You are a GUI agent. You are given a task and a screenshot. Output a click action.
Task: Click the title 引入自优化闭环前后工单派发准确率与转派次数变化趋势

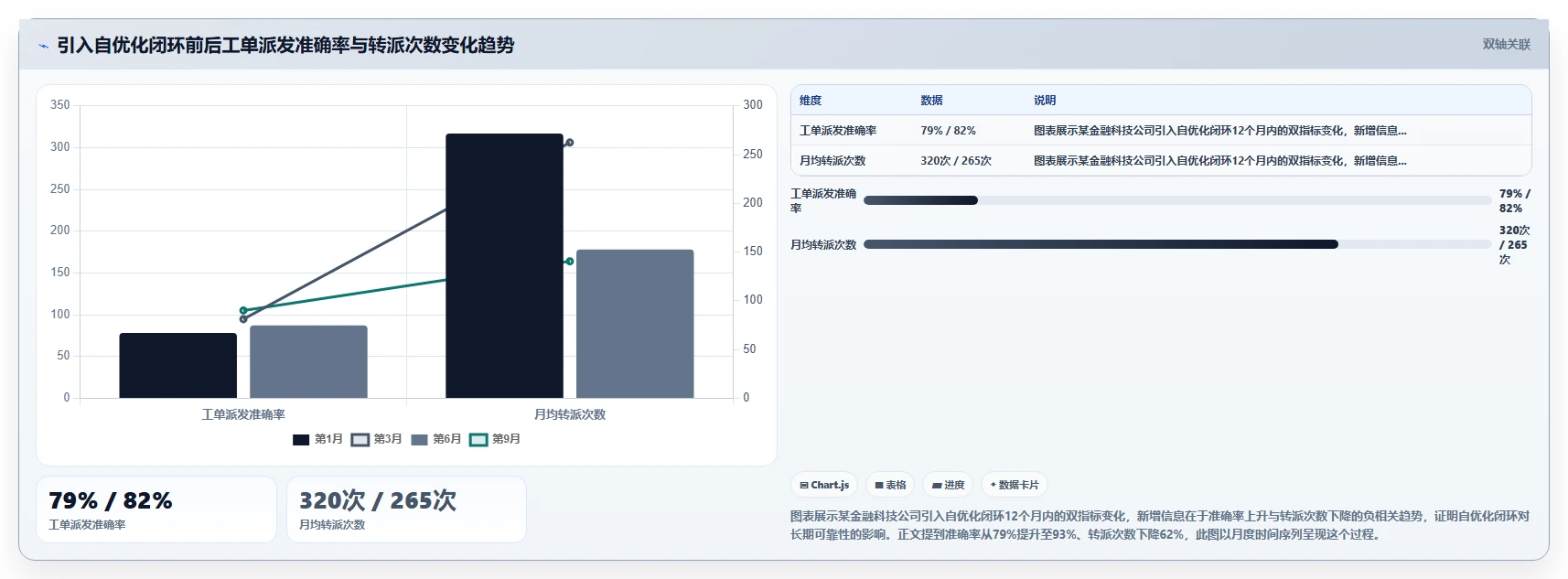click(285, 45)
